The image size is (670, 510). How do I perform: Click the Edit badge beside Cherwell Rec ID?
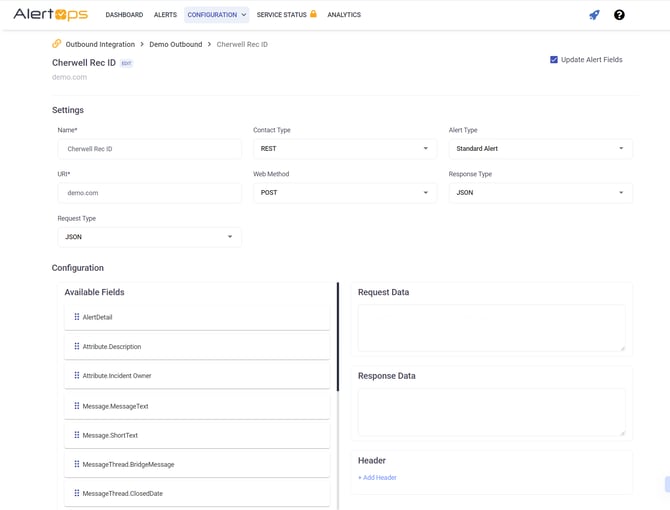point(126,63)
